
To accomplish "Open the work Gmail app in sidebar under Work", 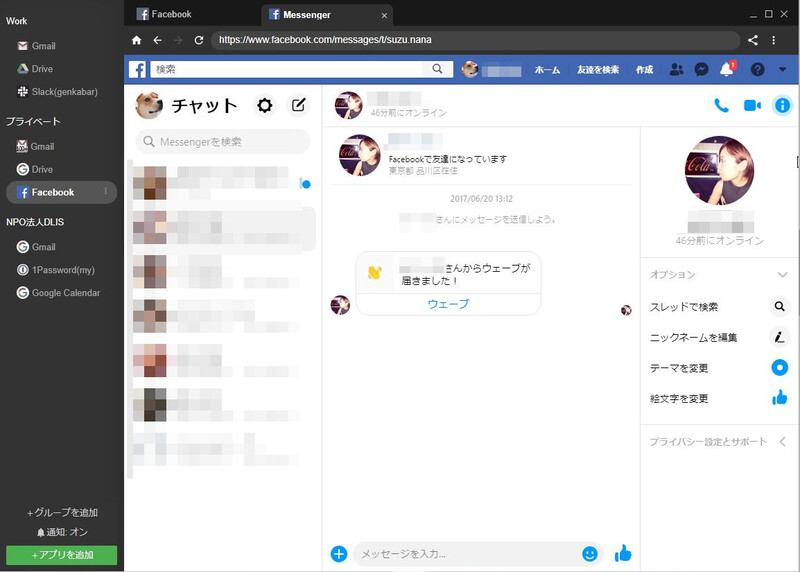I will [x=37, y=46].
